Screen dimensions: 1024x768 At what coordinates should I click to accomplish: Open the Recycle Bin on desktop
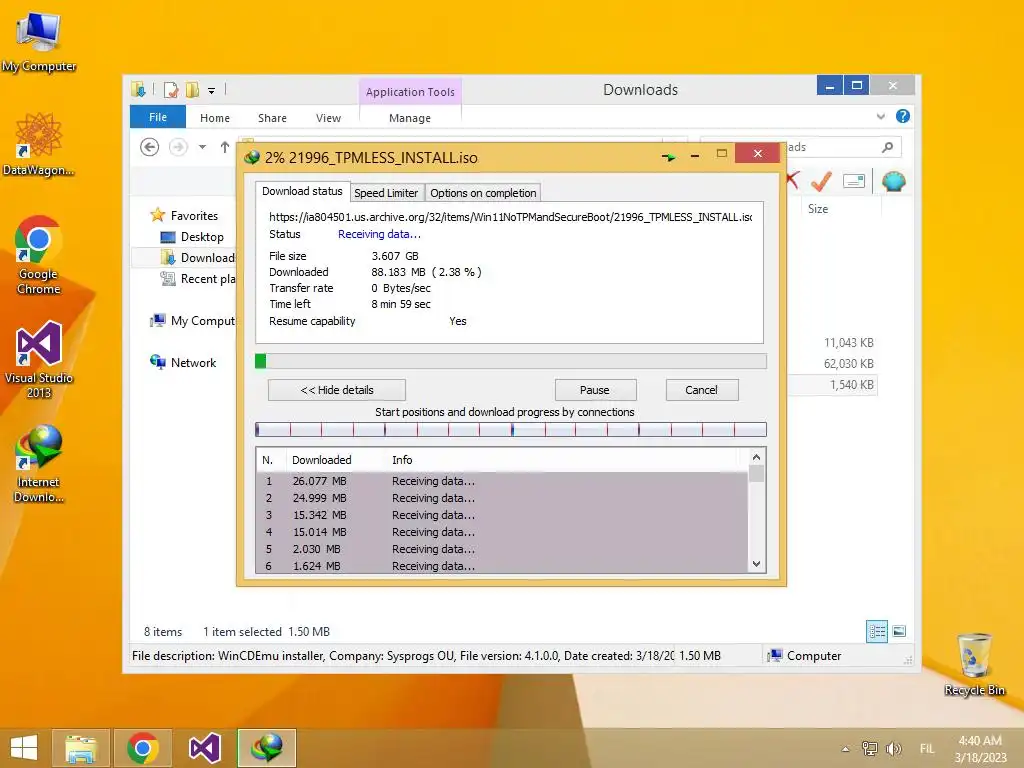pos(974,664)
